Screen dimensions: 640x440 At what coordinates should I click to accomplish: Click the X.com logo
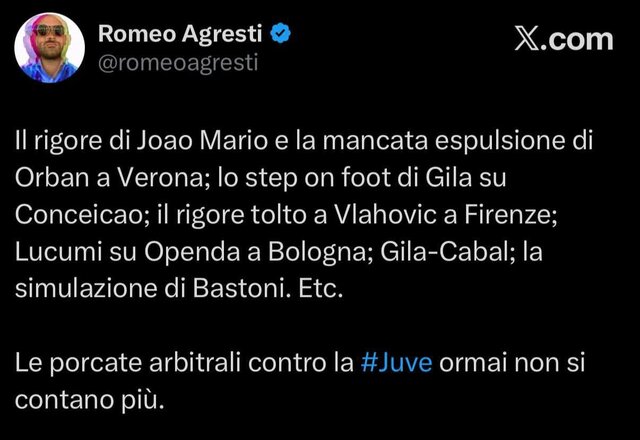[x=563, y=39]
